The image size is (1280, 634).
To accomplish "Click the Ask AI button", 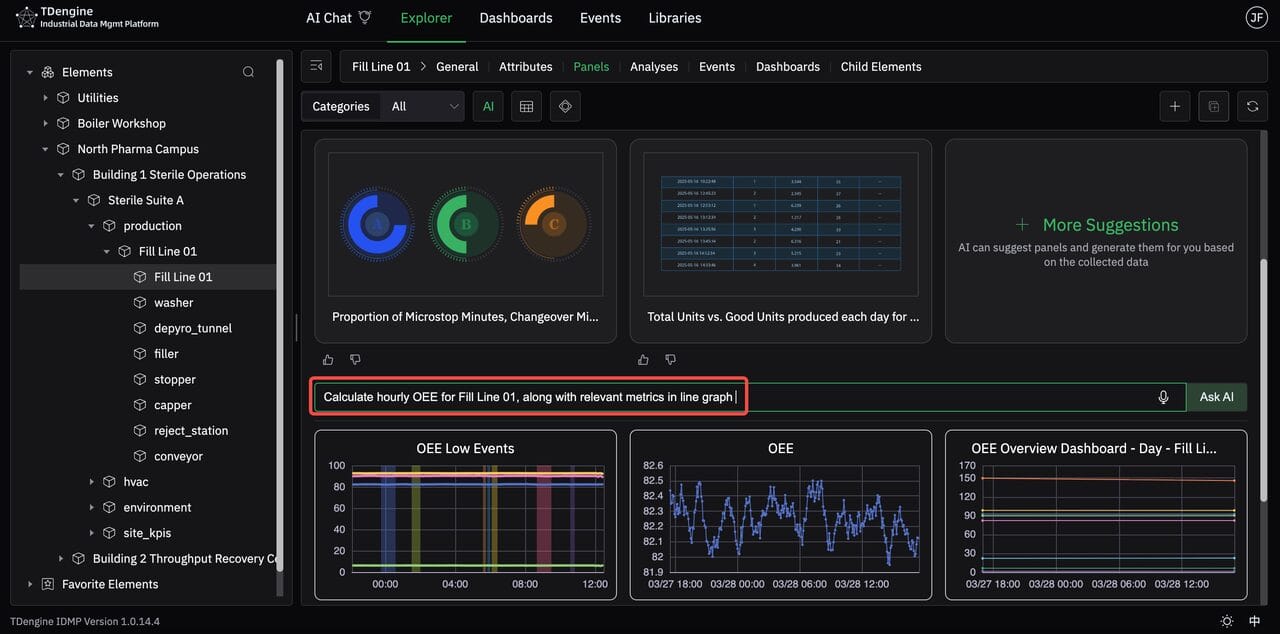I will pos(1216,397).
